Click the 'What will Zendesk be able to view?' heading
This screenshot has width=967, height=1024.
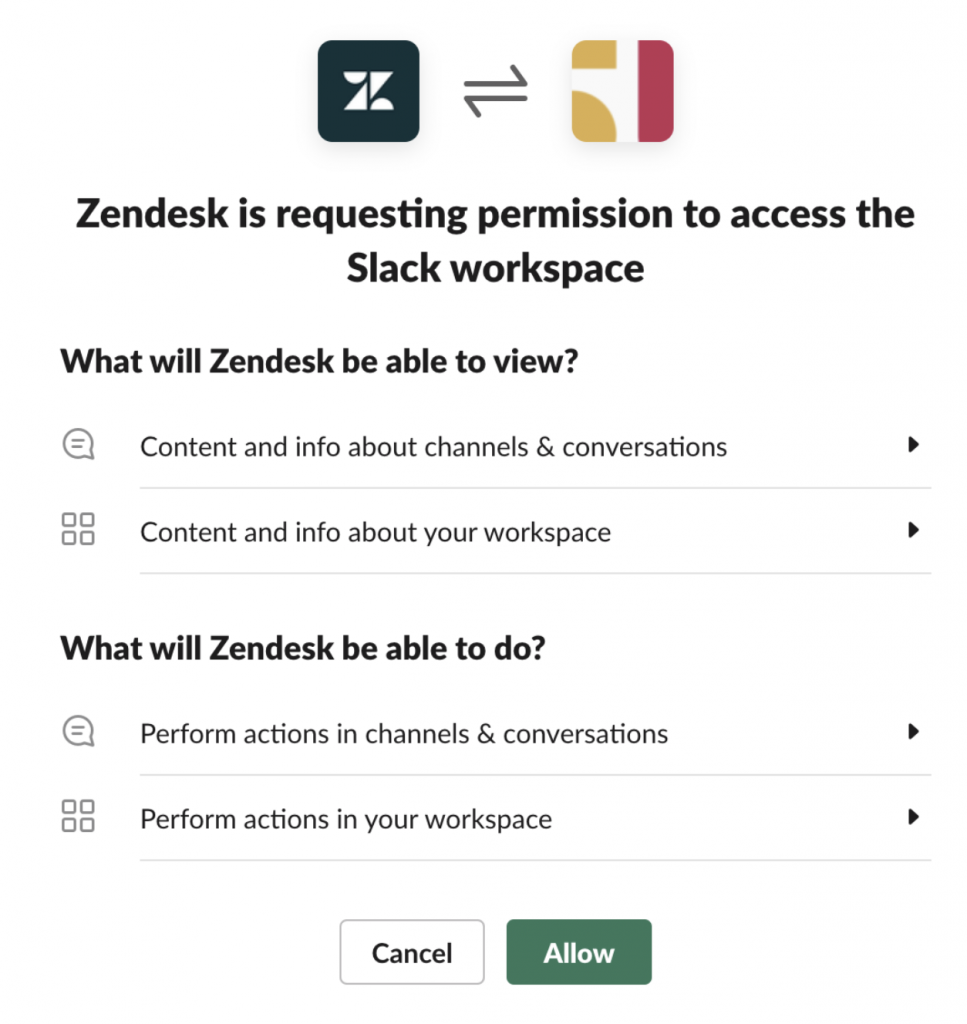[x=317, y=360]
